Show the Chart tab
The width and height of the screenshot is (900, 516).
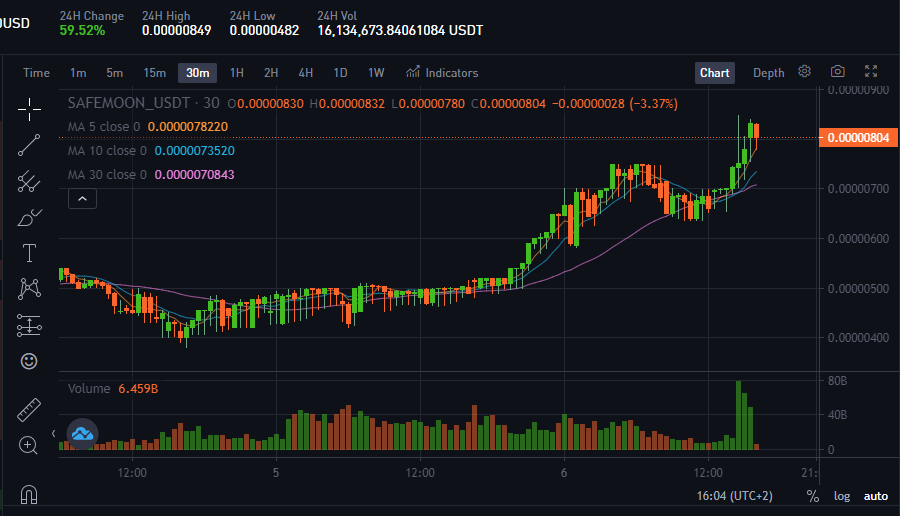715,73
